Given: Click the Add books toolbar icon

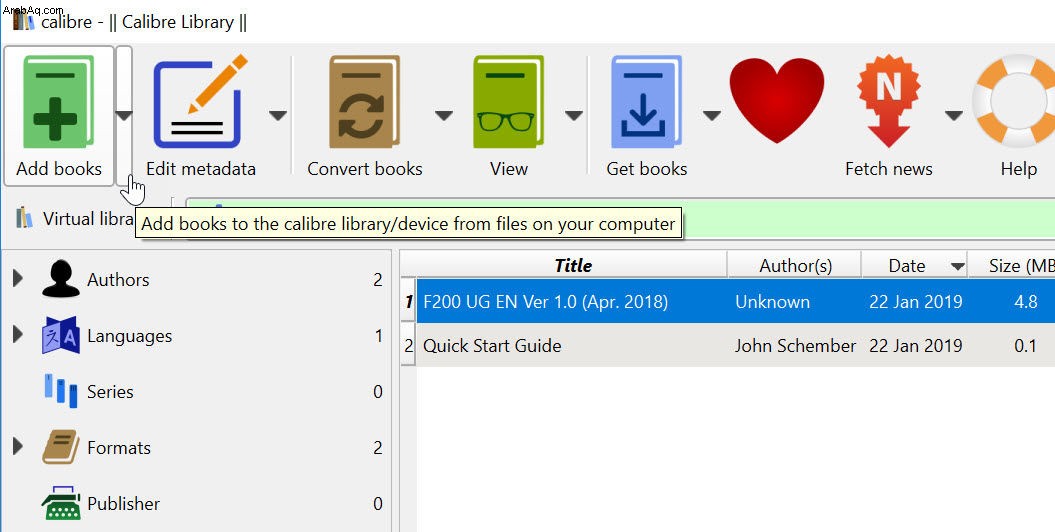Looking at the screenshot, I should [59, 102].
